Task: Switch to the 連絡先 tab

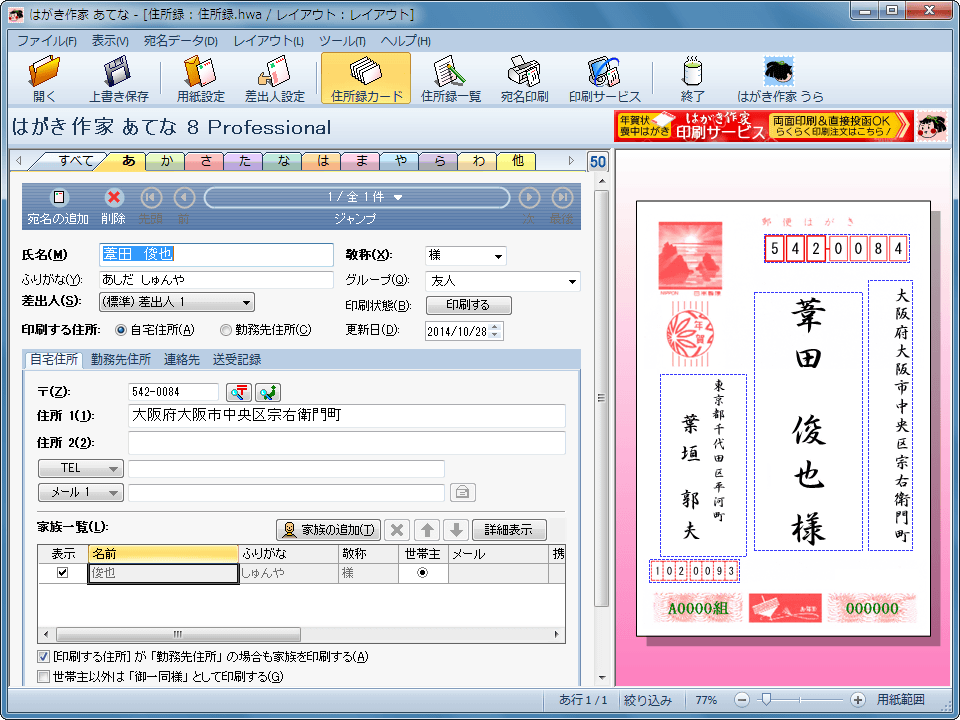Action: pos(182,360)
